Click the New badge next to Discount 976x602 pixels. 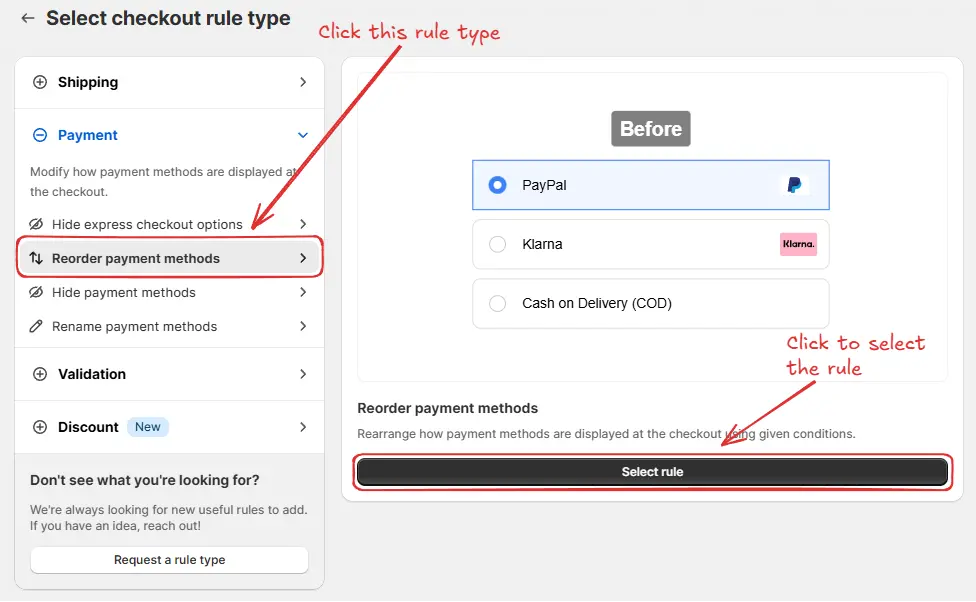point(147,426)
